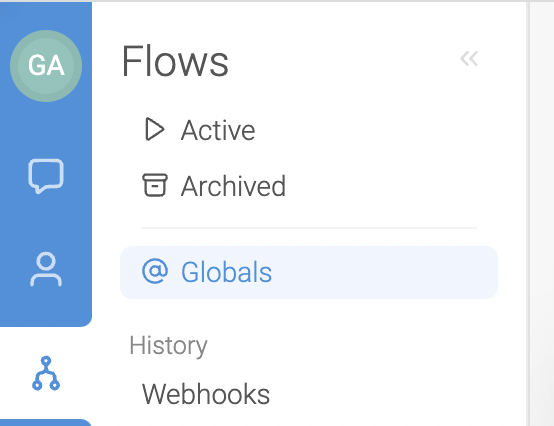554x426 pixels.
Task: Show Archived flows list
Action: click(233, 186)
